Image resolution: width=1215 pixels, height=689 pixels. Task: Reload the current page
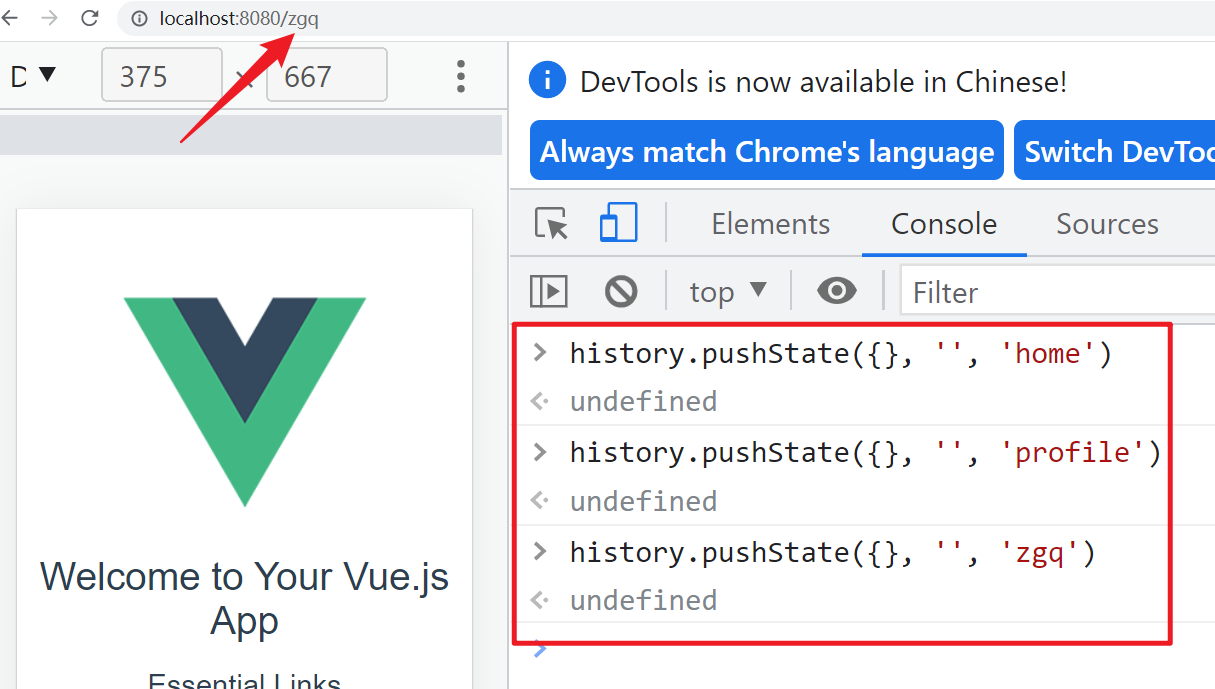point(90,17)
